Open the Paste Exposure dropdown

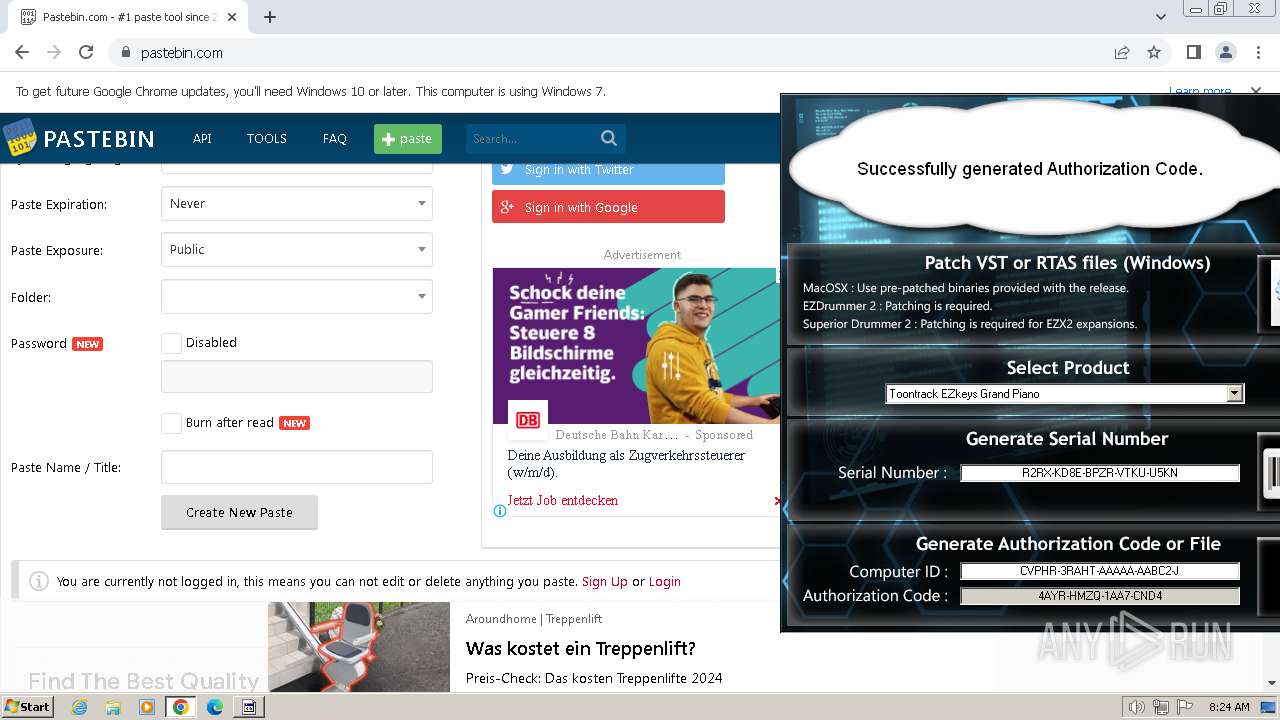[297, 250]
